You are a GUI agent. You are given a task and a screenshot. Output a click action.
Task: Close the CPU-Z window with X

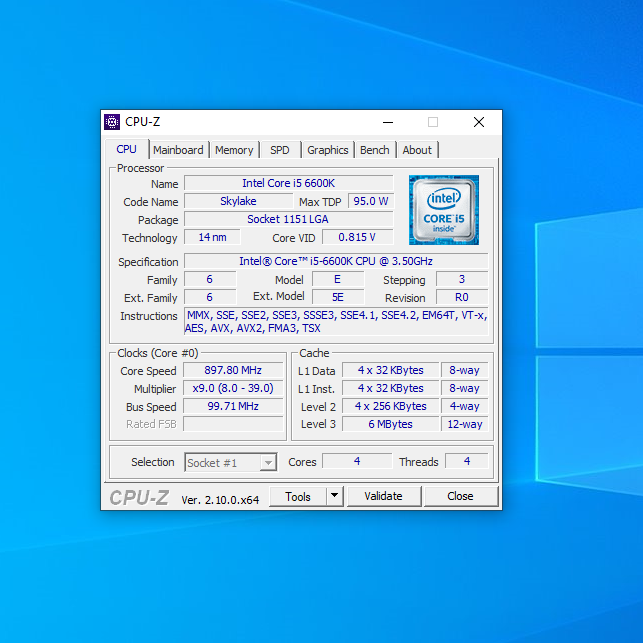[x=479, y=122]
